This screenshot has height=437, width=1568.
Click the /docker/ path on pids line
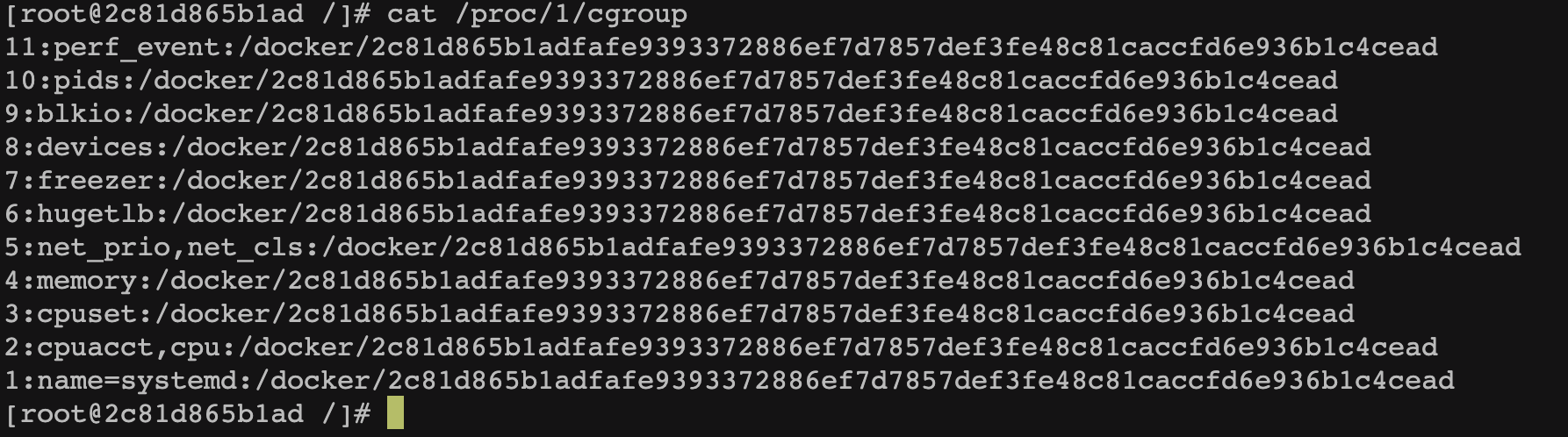click(204, 81)
